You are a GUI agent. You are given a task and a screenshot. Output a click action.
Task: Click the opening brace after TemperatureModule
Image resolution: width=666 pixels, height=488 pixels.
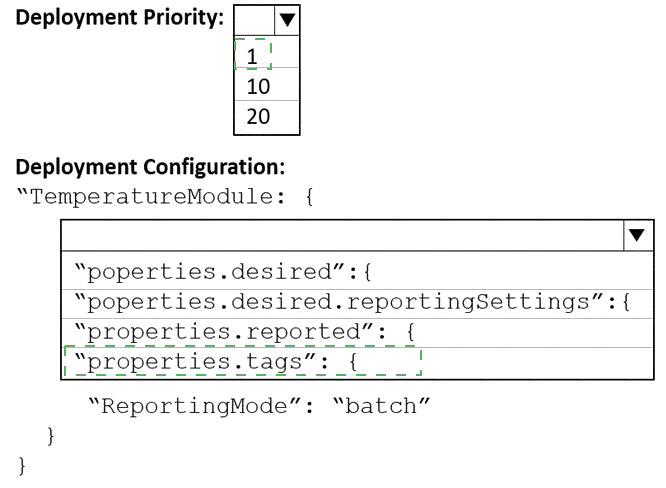[310, 197]
